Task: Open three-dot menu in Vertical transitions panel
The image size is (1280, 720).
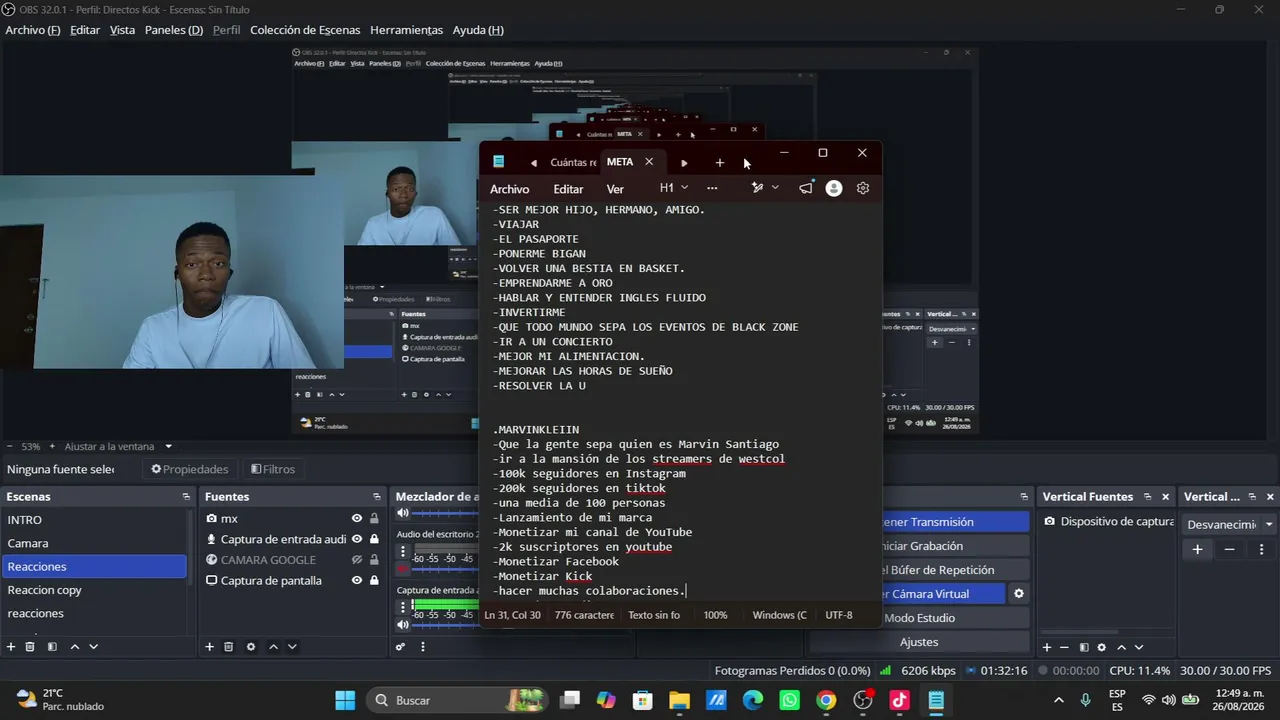Action: 1261,549
